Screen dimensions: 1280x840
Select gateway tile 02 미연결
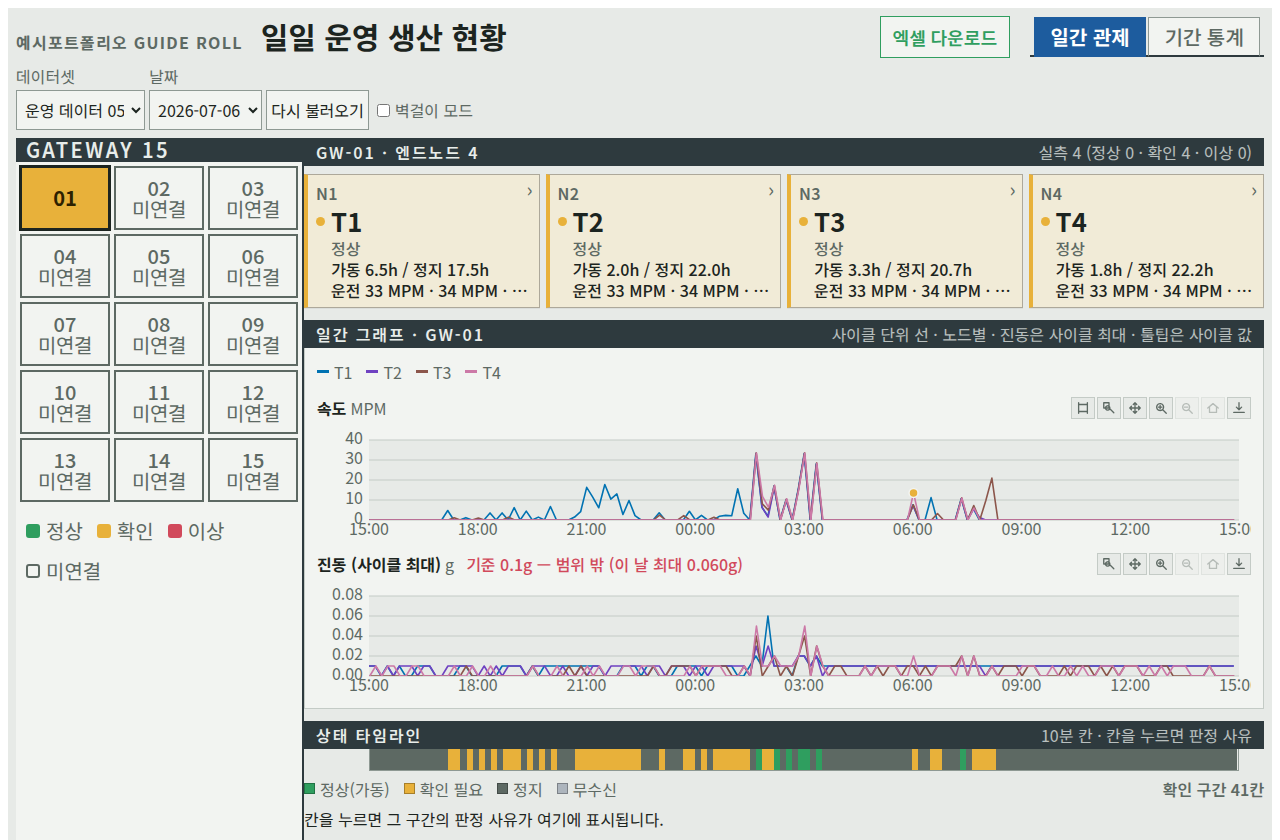159,198
